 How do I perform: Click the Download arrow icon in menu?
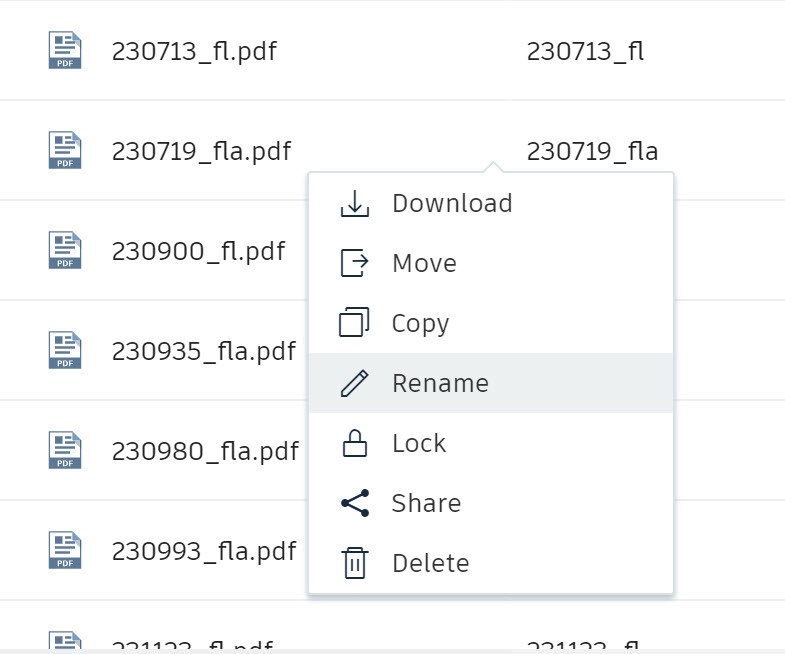coord(354,203)
